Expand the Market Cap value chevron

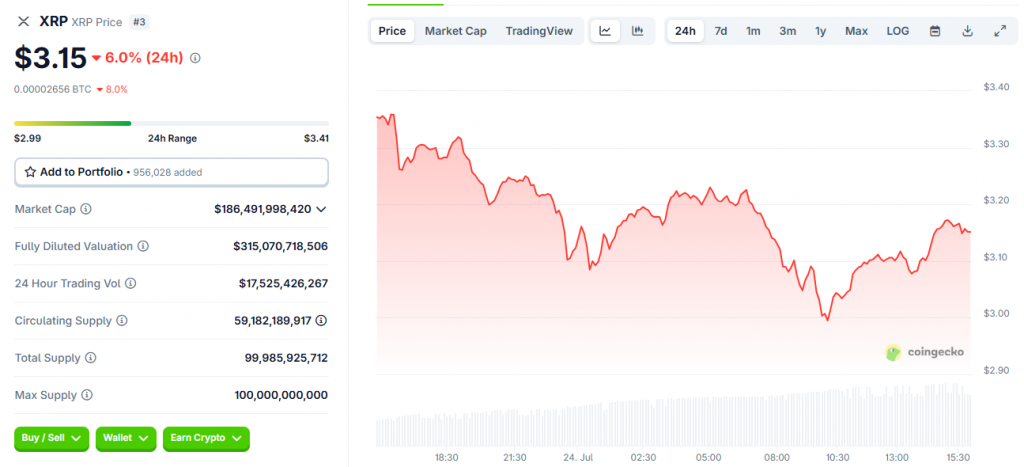[321, 209]
